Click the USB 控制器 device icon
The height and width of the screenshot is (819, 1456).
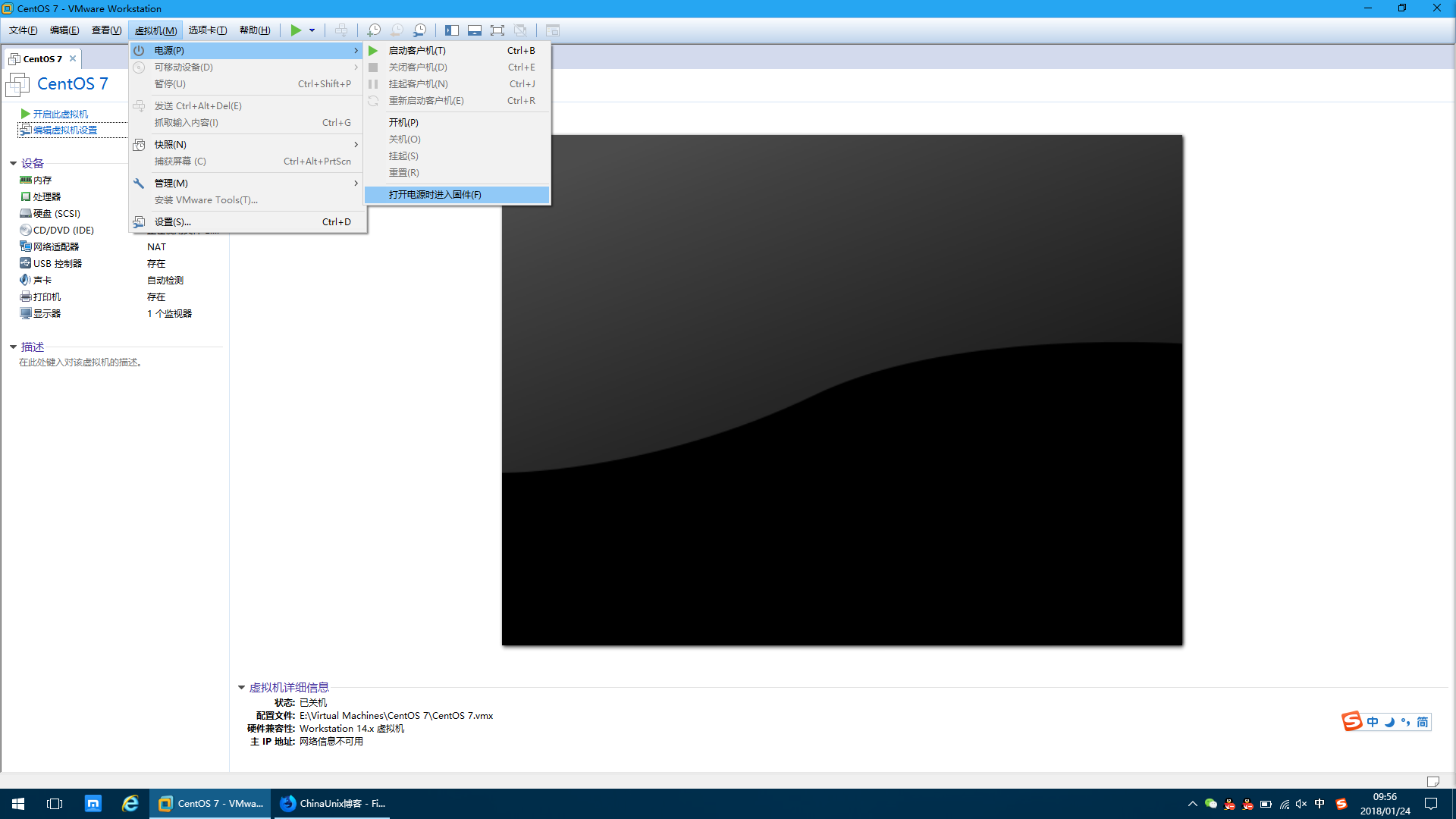pyautogui.click(x=26, y=263)
